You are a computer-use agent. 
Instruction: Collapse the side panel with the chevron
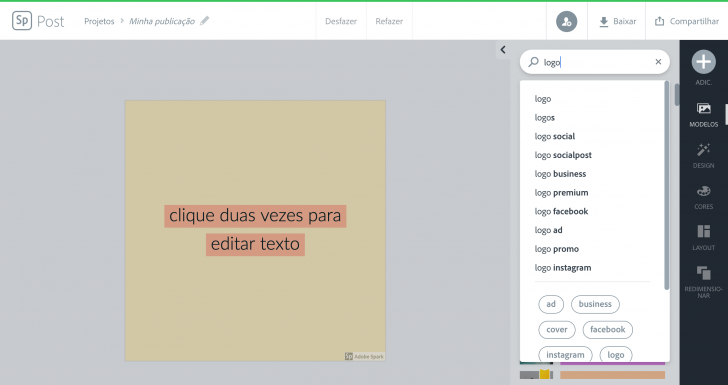pyautogui.click(x=503, y=49)
